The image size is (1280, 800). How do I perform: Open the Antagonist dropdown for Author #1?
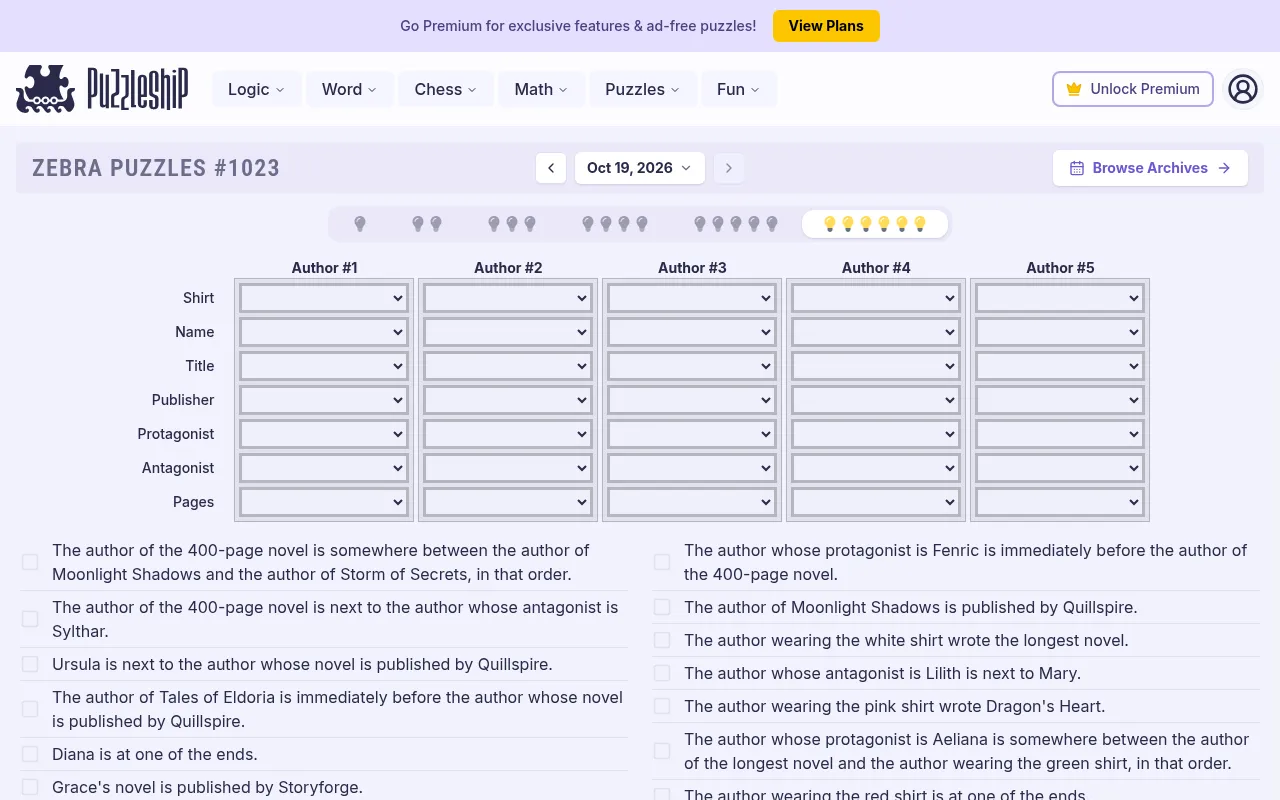pyautogui.click(x=324, y=468)
